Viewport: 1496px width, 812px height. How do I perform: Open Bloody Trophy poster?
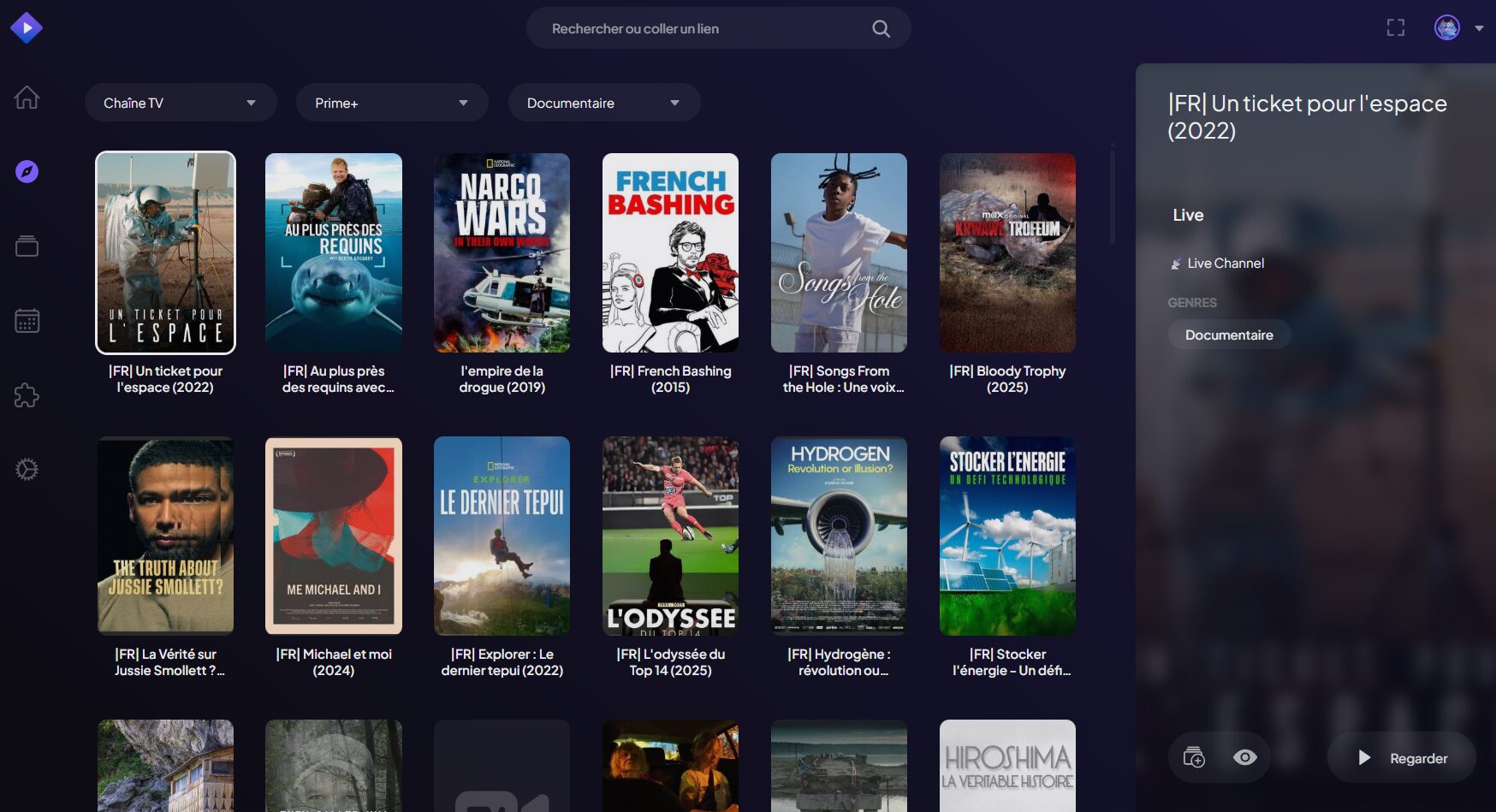pyautogui.click(x=1007, y=252)
